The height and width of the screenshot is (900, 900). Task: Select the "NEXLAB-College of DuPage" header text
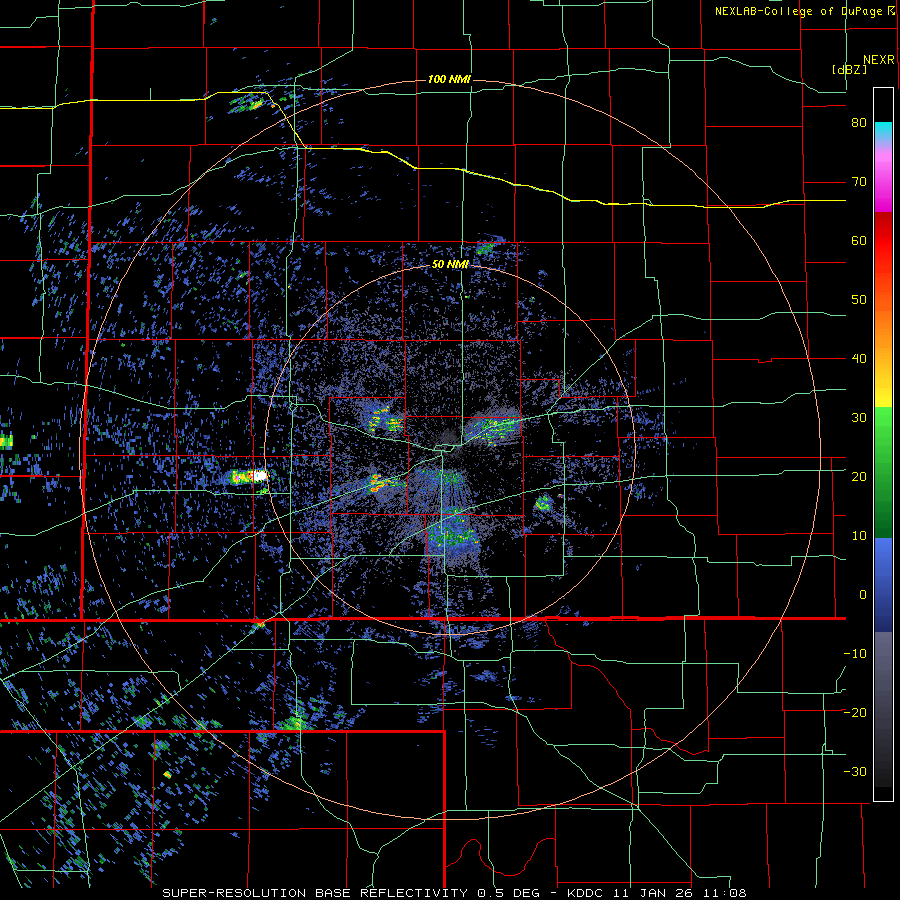(800, 11)
